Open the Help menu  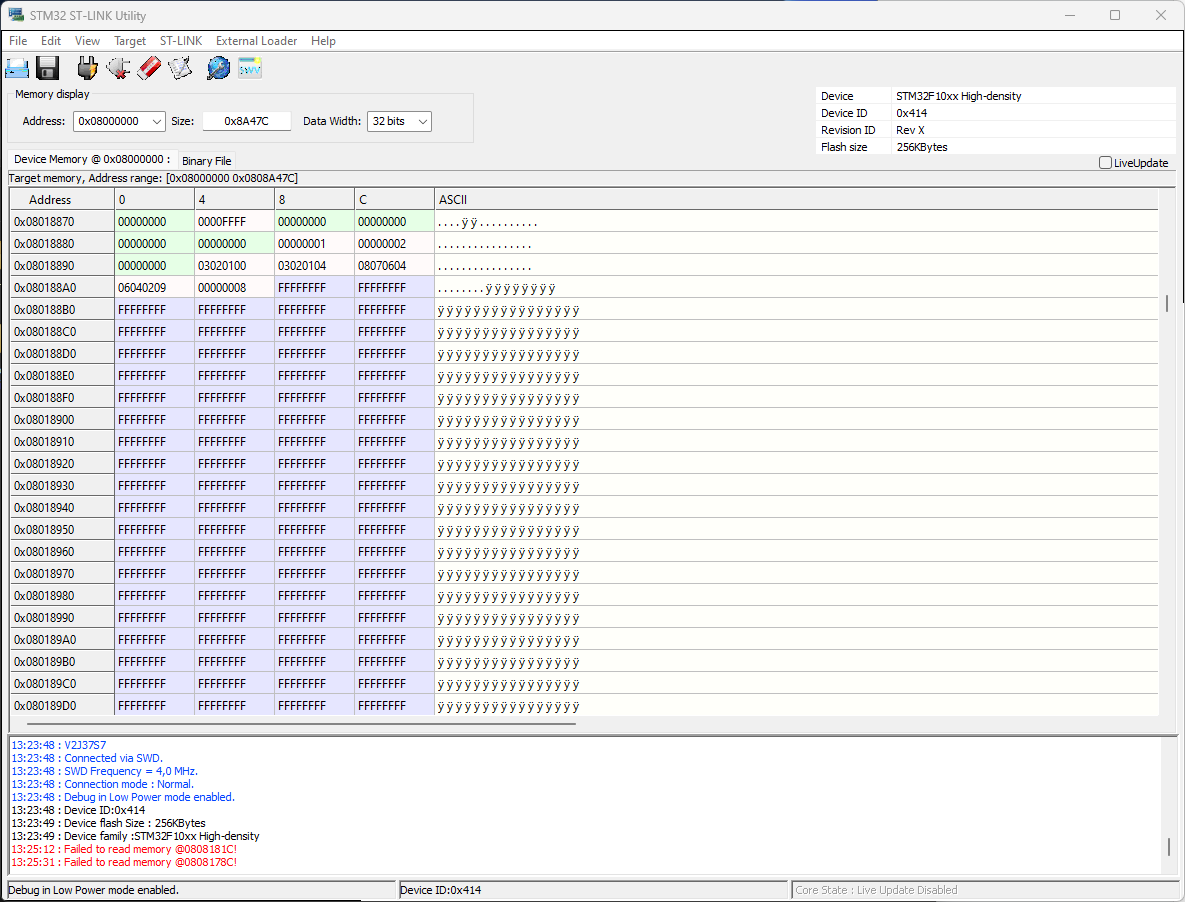(x=323, y=41)
